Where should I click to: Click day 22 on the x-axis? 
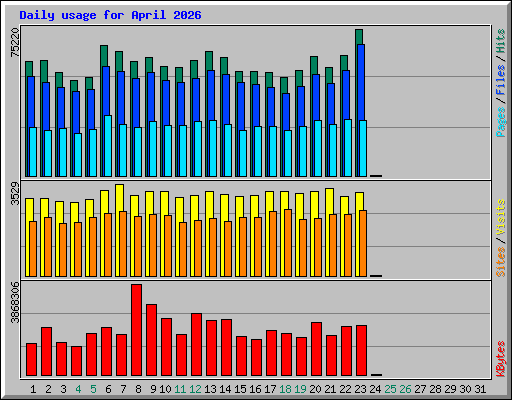click(345, 389)
